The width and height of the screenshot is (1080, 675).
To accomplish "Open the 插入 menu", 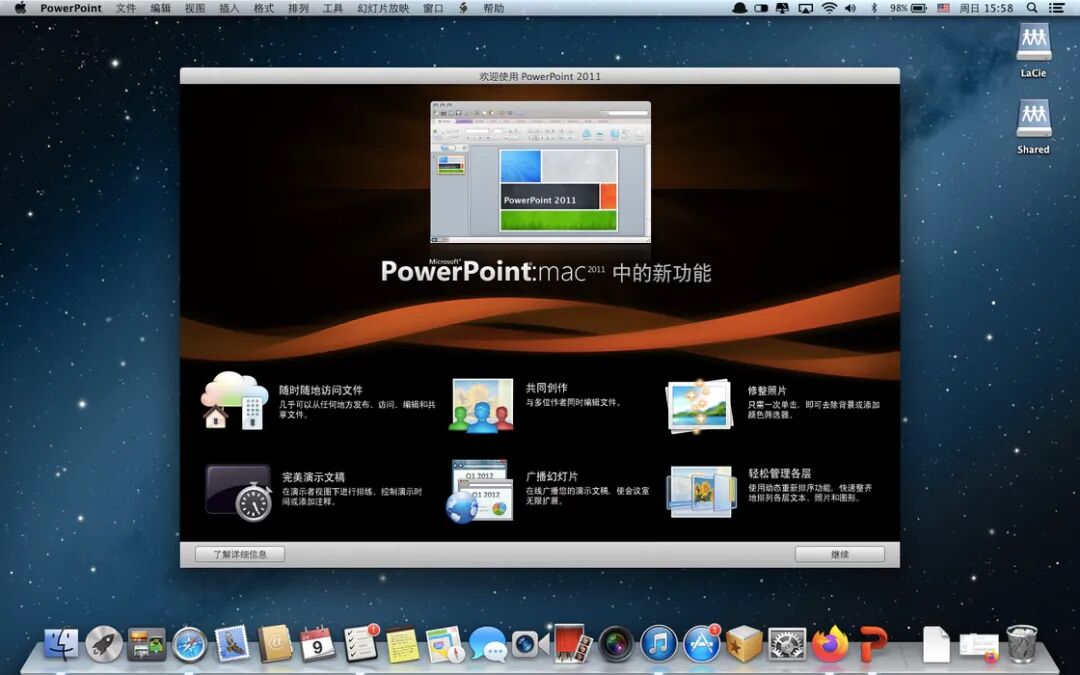I will 229,8.
